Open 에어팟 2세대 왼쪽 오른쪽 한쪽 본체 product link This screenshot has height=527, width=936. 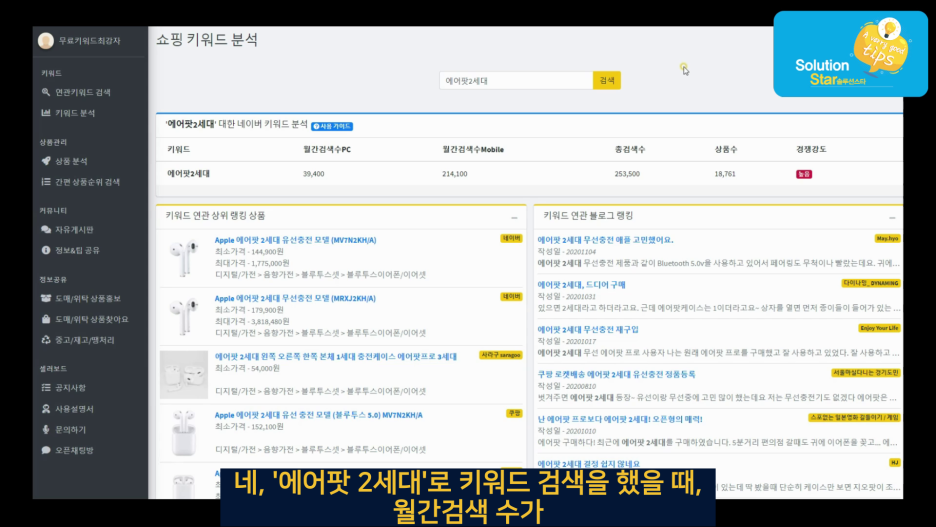click(335, 356)
